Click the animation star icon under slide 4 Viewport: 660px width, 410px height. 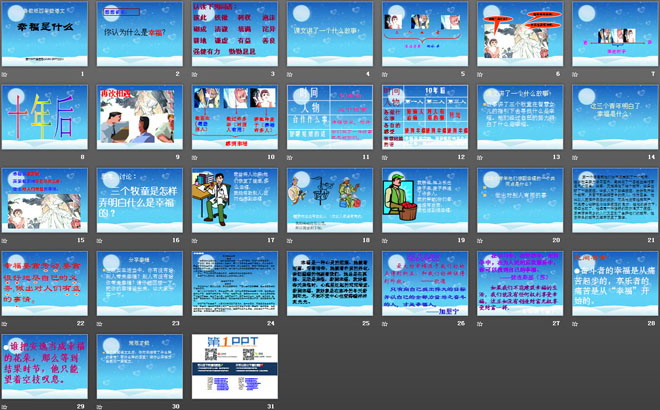(x=290, y=75)
